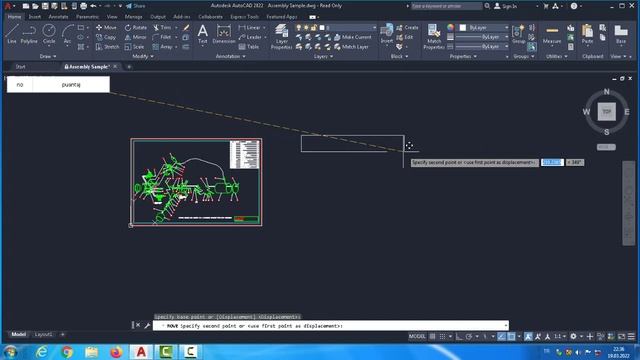Toggle ortho mode in status bar

click(x=459, y=336)
